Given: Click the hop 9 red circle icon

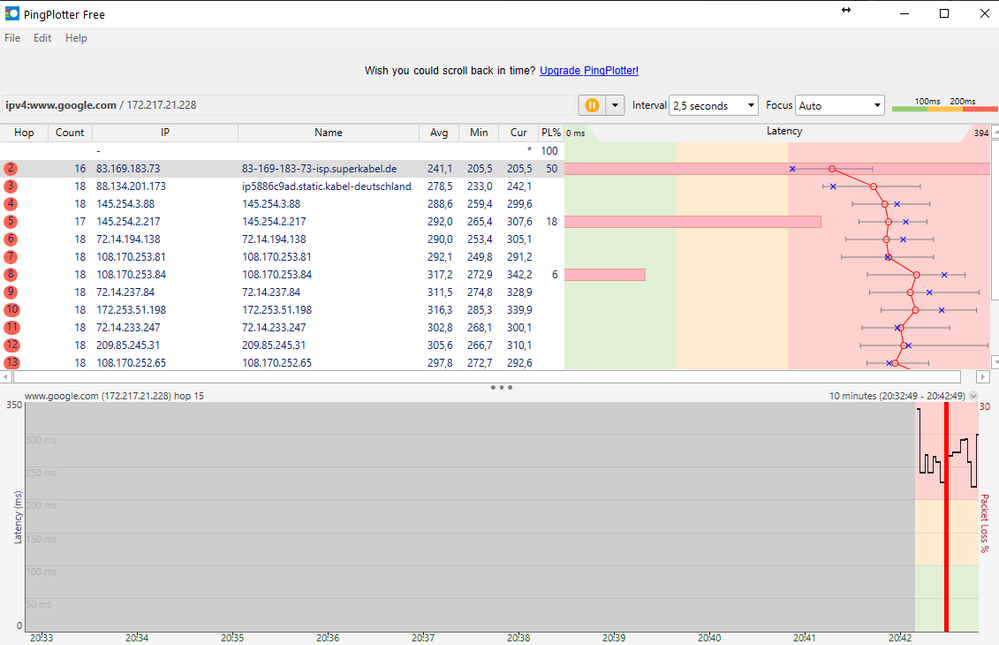Looking at the screenshot, I should [10, 292].
